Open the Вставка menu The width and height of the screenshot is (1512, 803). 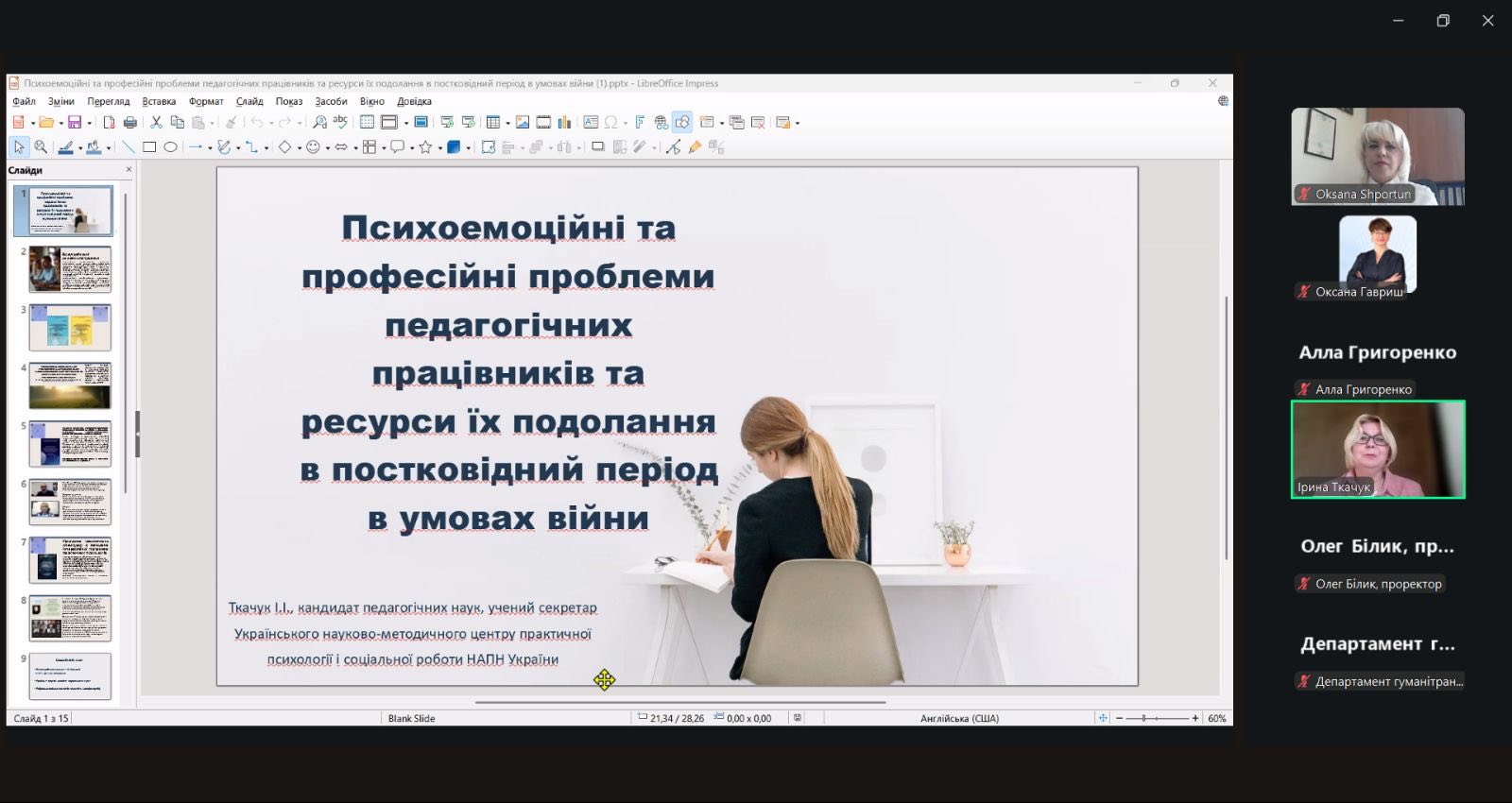(159, 102)
